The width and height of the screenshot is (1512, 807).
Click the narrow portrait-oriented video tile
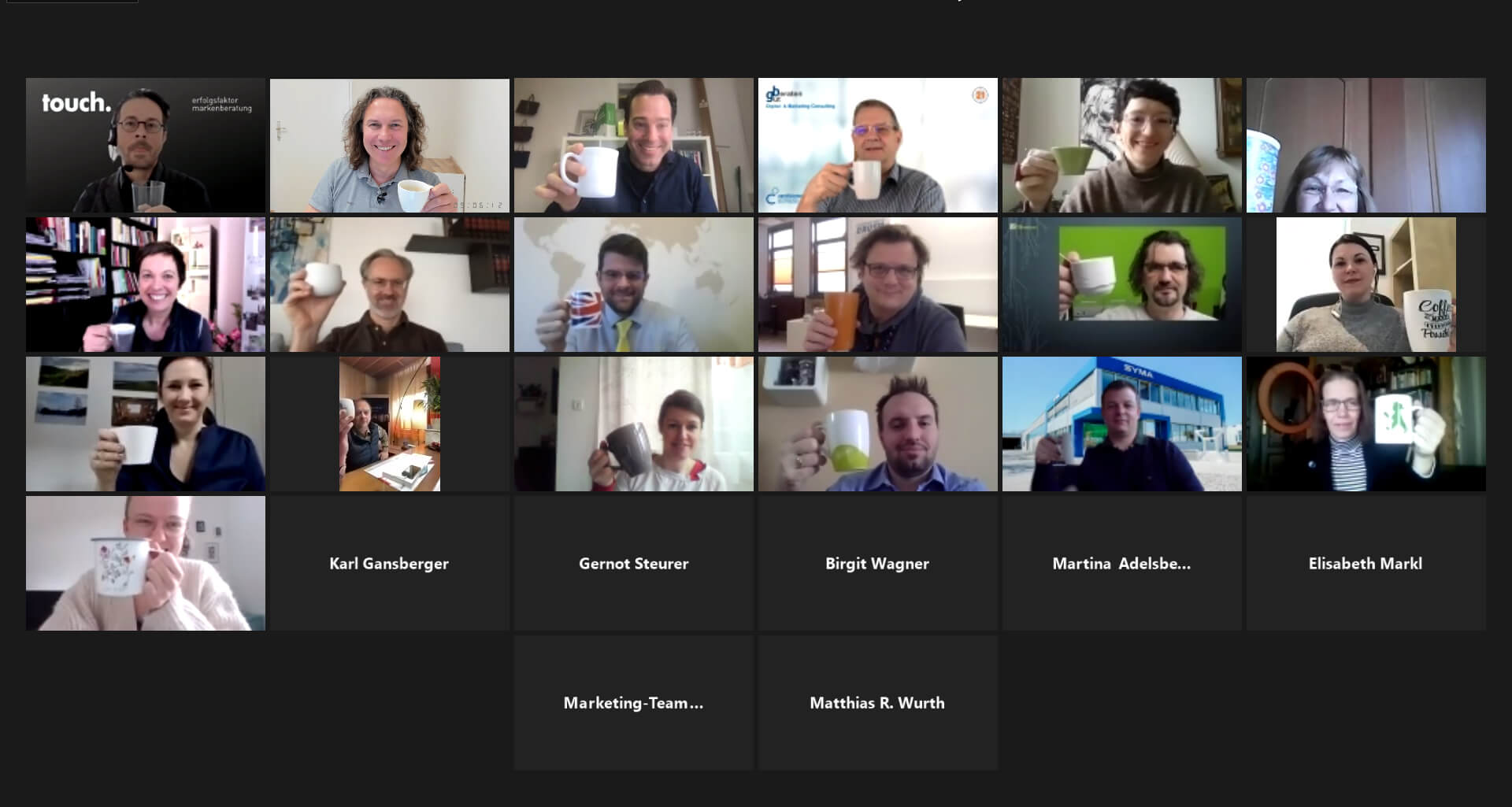[x=390, y=424]
